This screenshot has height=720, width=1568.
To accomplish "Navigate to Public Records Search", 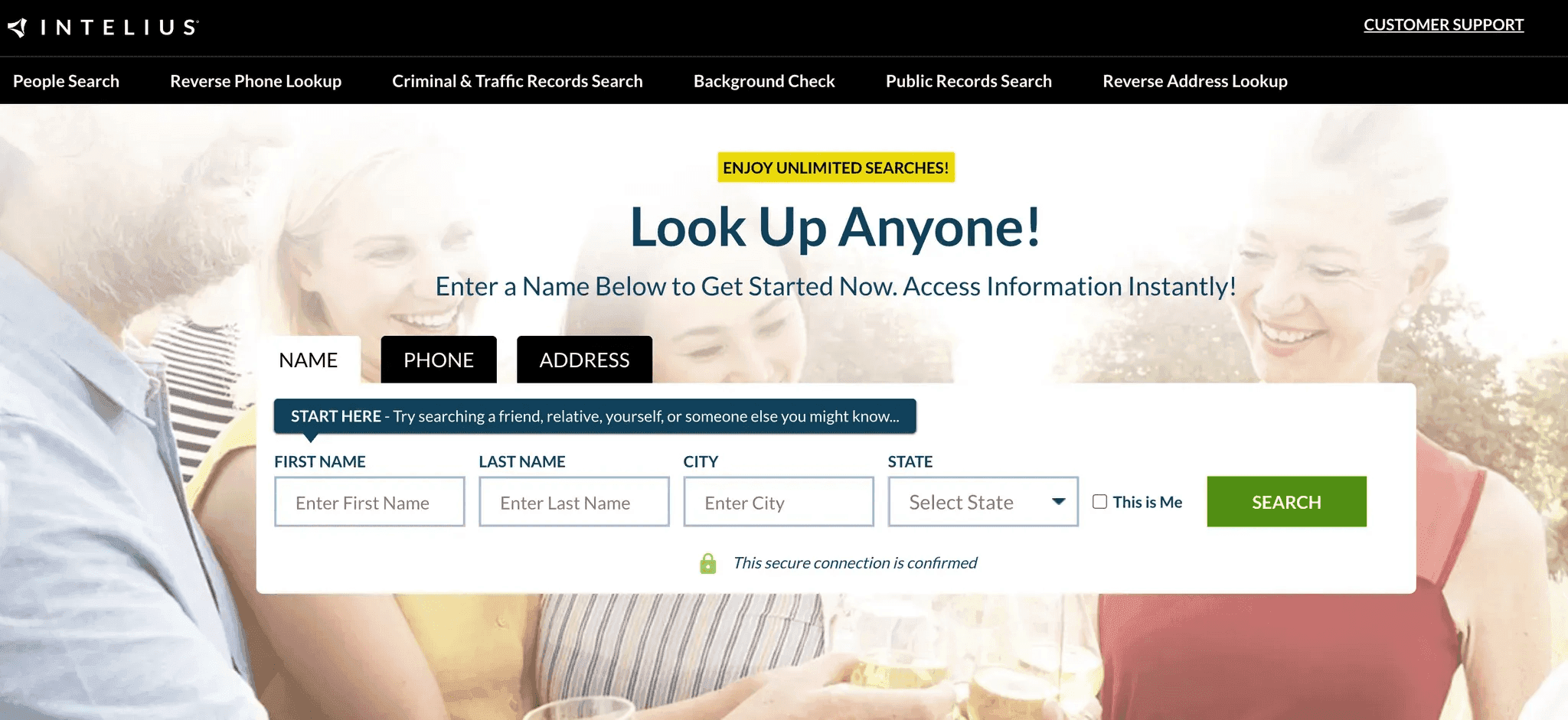I will pos(969,81).
